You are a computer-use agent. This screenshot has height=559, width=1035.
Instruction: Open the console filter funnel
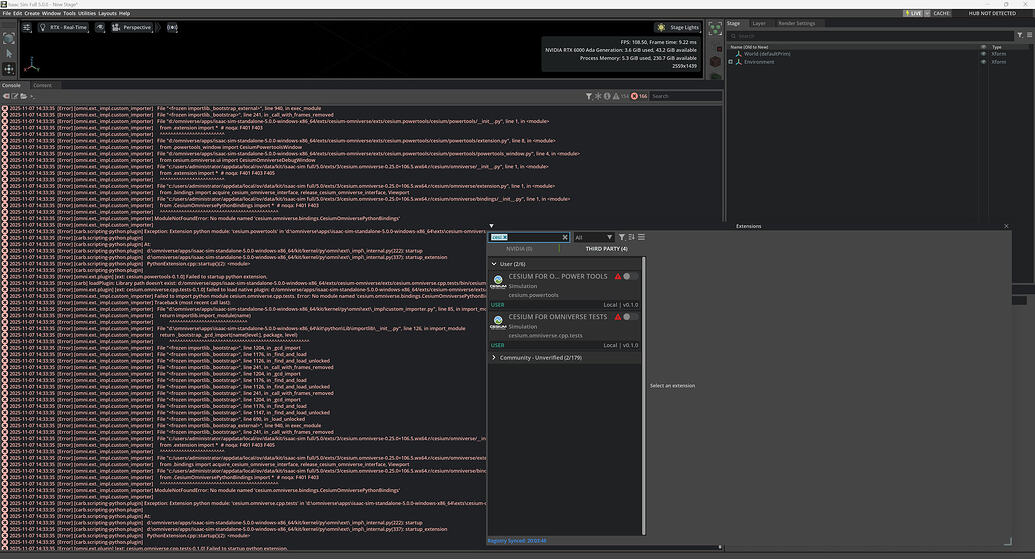588,96
